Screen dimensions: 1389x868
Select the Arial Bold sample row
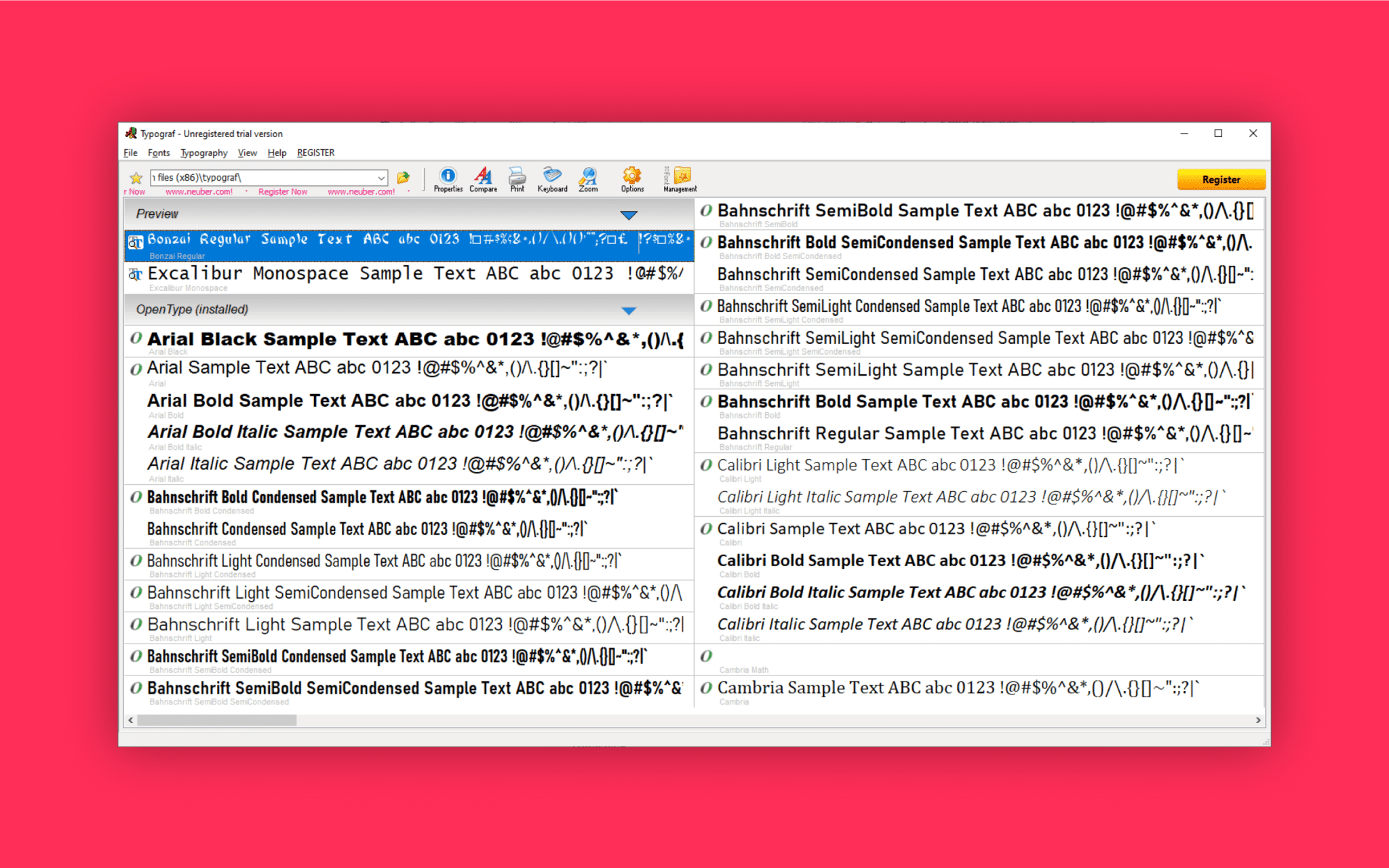click(x=409, y=404)
